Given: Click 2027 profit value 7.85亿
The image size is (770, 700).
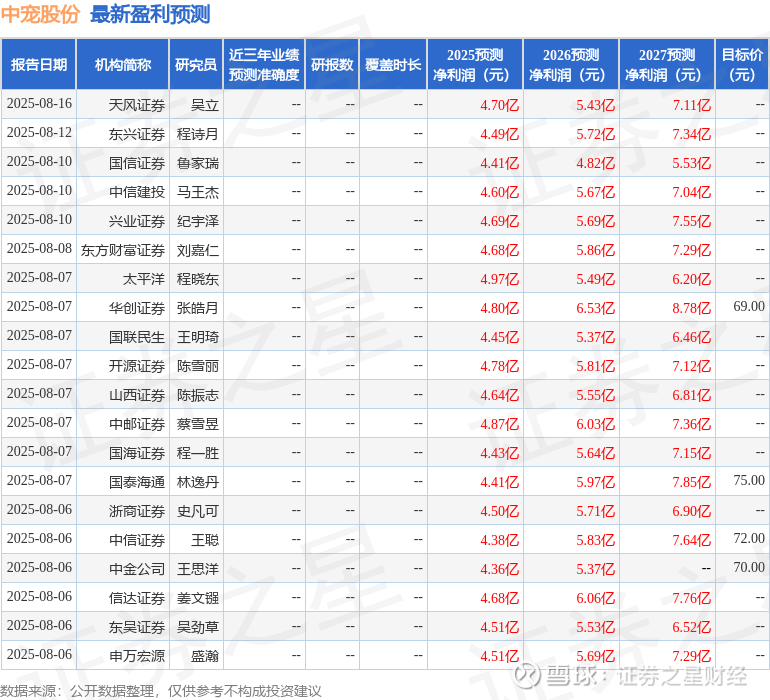Looking at the screenshot, I should click(x=691, y=482).
